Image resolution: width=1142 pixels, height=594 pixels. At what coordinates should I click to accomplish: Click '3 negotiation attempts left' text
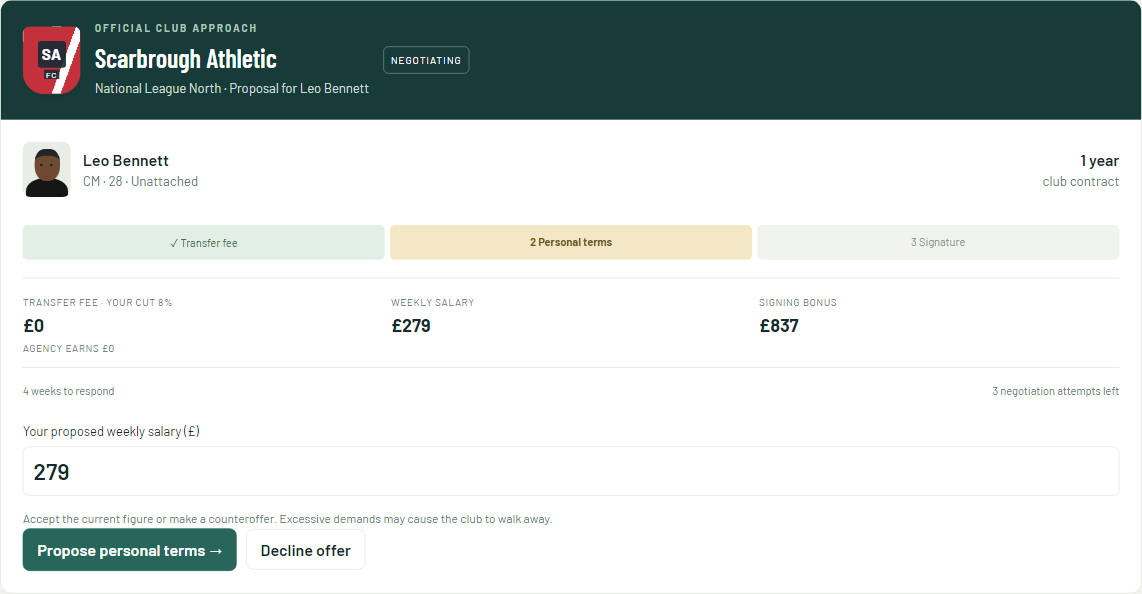coord(1055,391)
